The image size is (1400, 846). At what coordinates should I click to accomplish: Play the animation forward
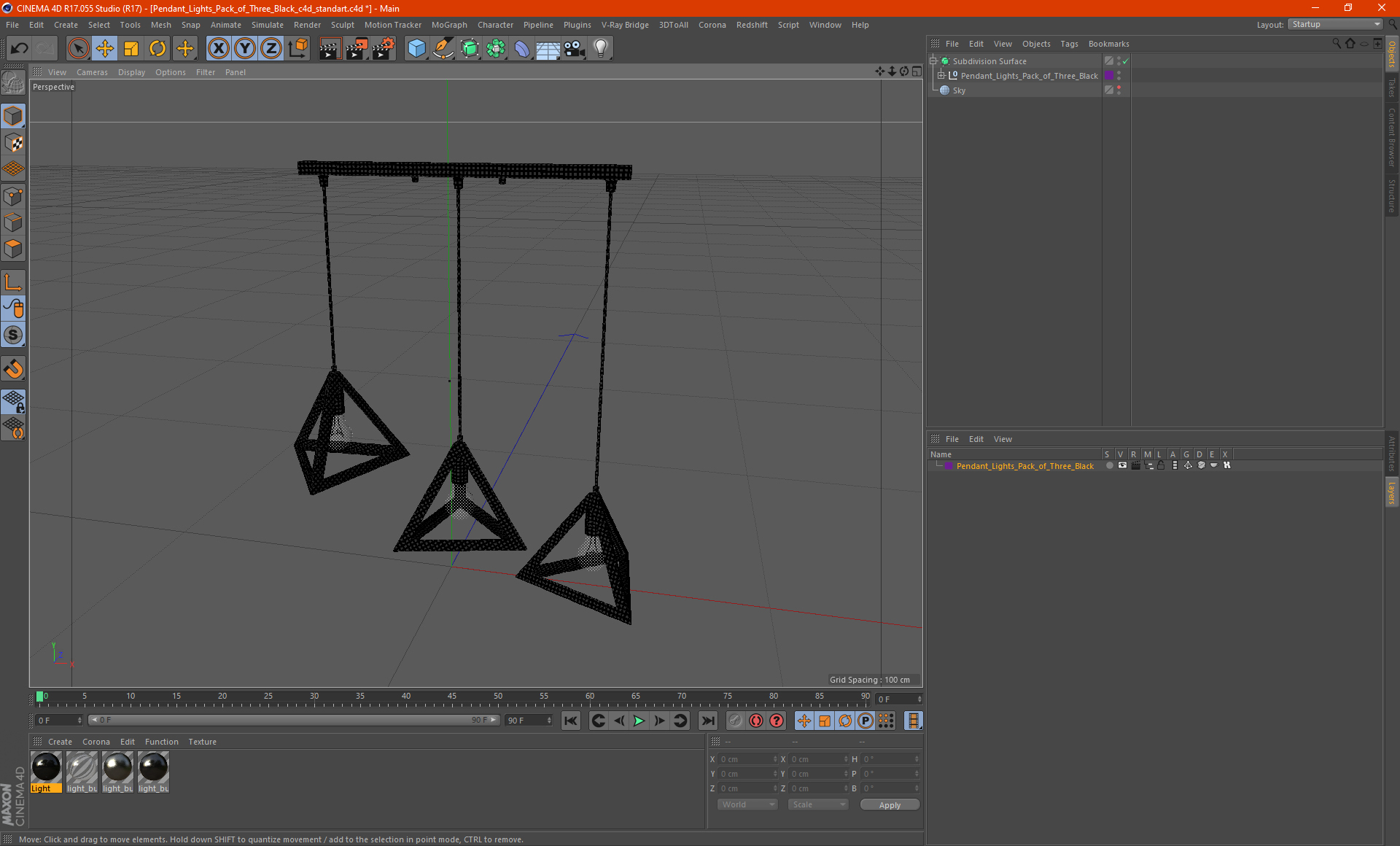(x=639, y=721)
